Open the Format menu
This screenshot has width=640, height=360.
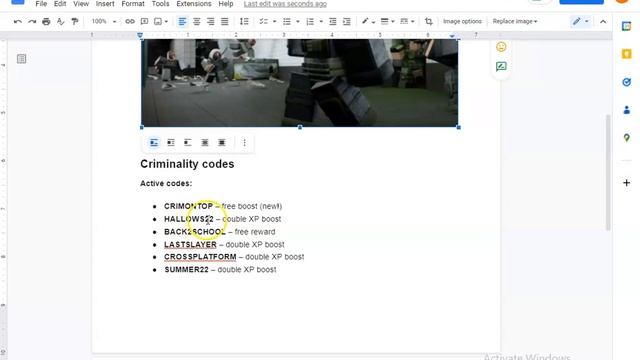click(x=133, y=4)
